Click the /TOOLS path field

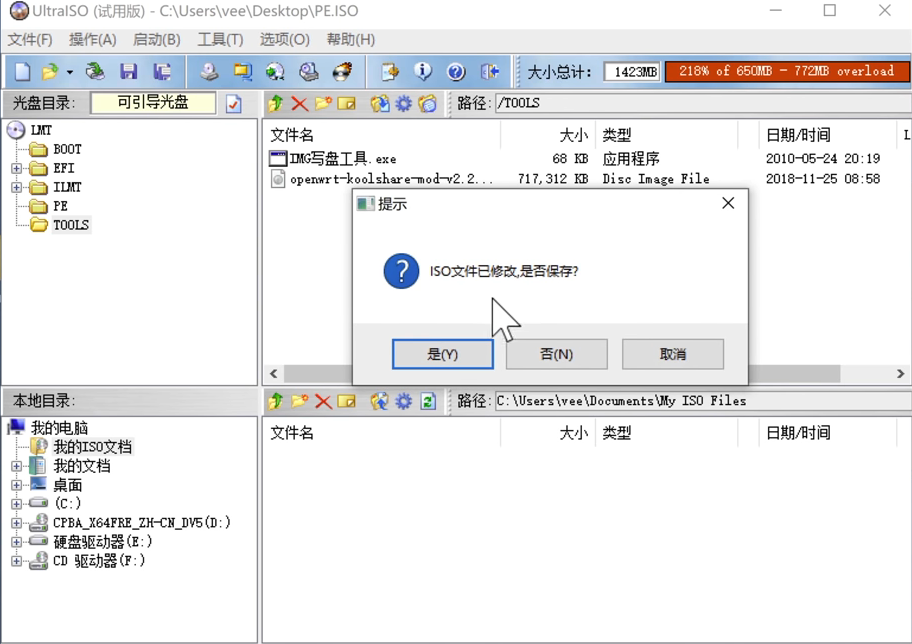[x=703, y=104]
